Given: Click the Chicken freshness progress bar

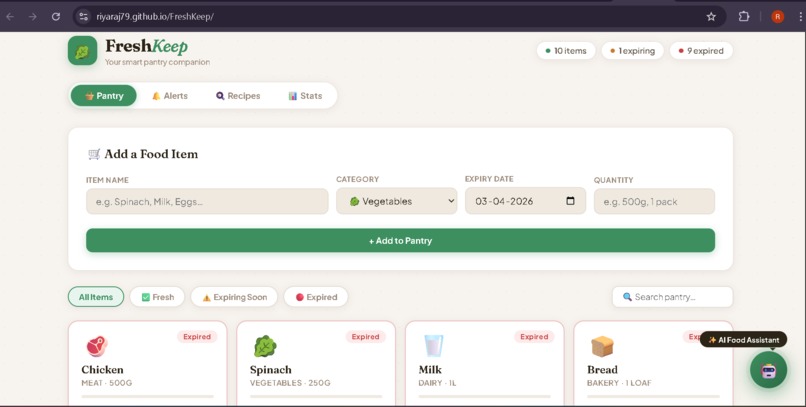Looking at the screenshot, I should pos(148,396).
